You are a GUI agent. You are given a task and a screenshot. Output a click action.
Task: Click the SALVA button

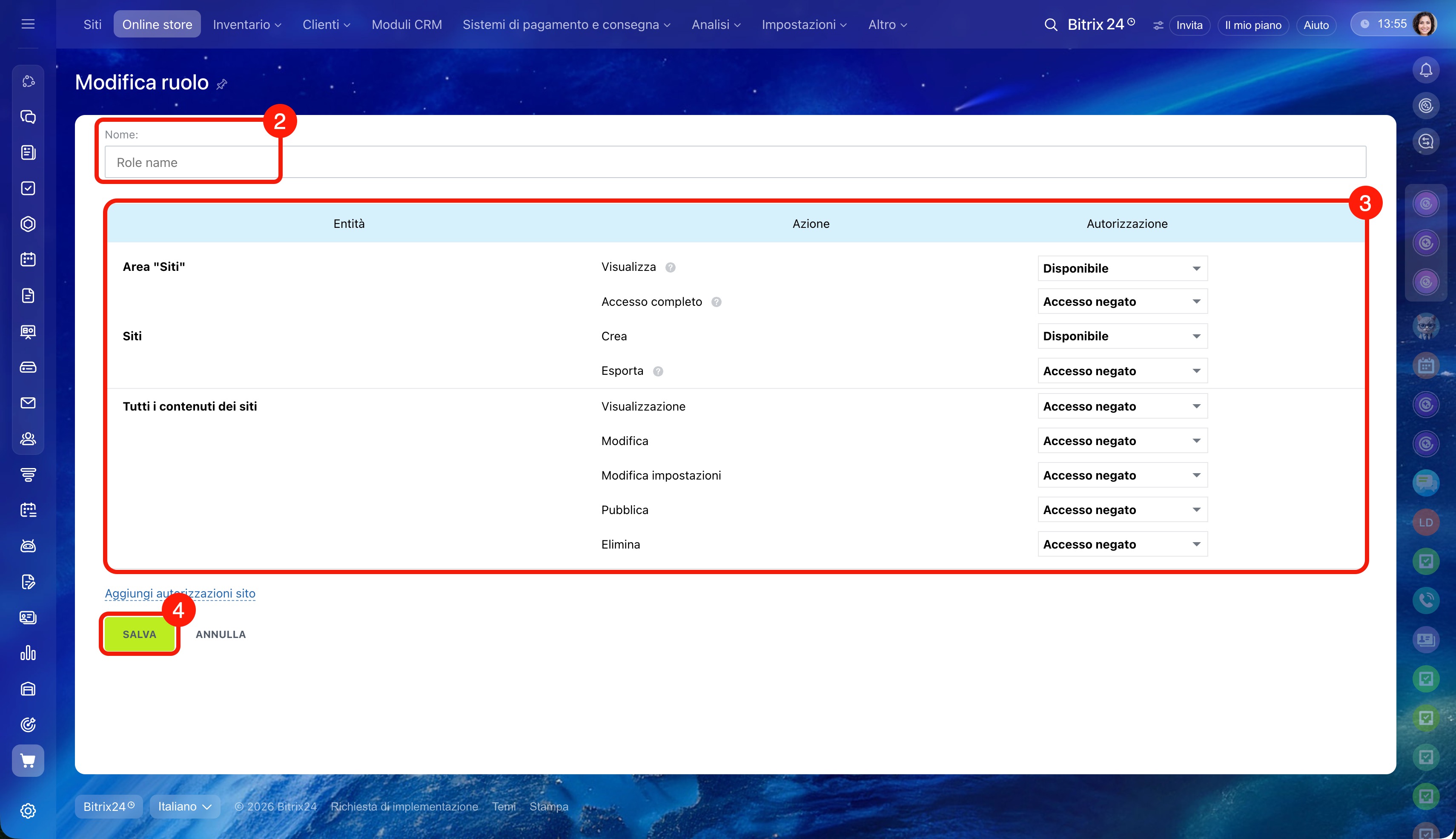(x=139, y=635)
